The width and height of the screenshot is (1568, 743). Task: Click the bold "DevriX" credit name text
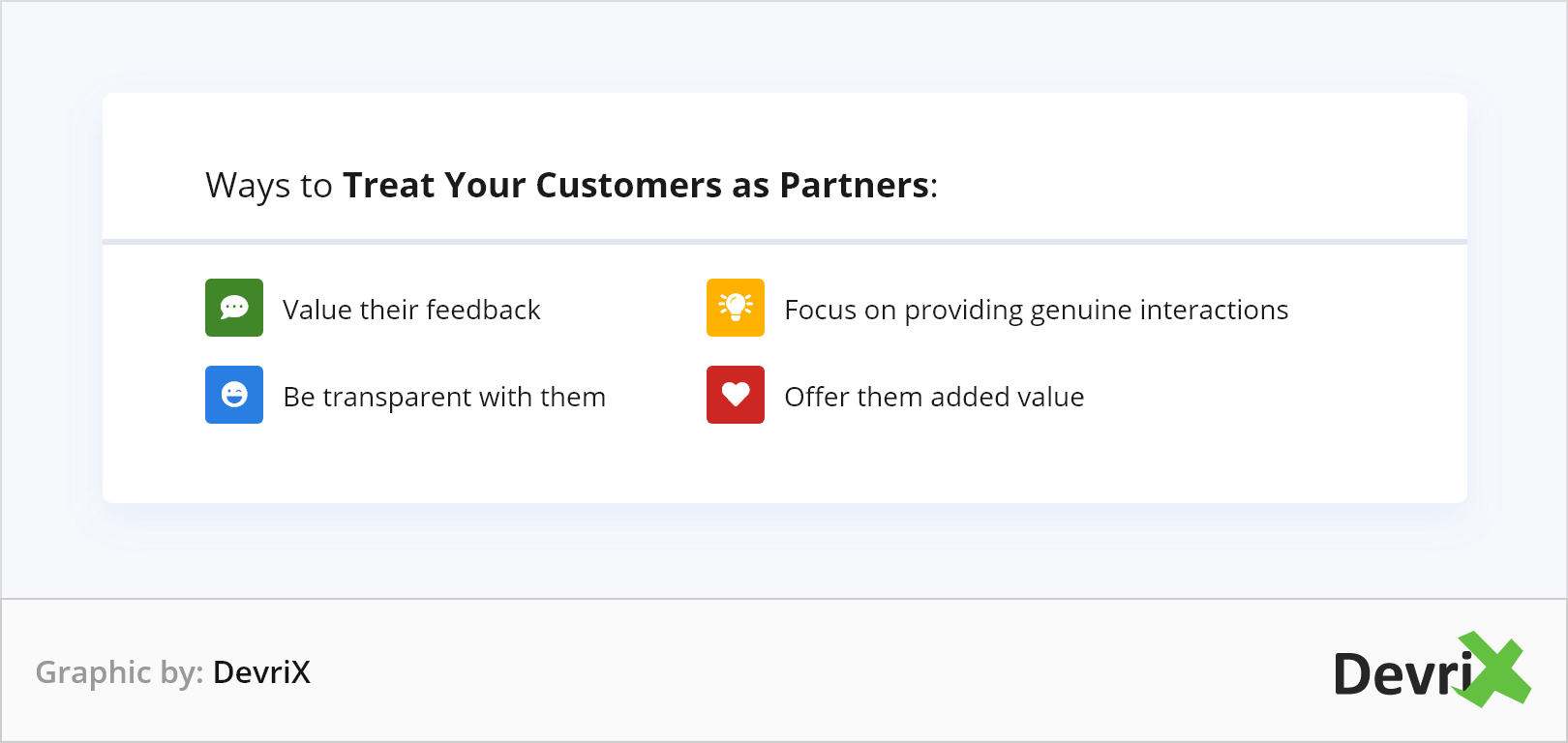pyautogui.click(x=262, y=672)
